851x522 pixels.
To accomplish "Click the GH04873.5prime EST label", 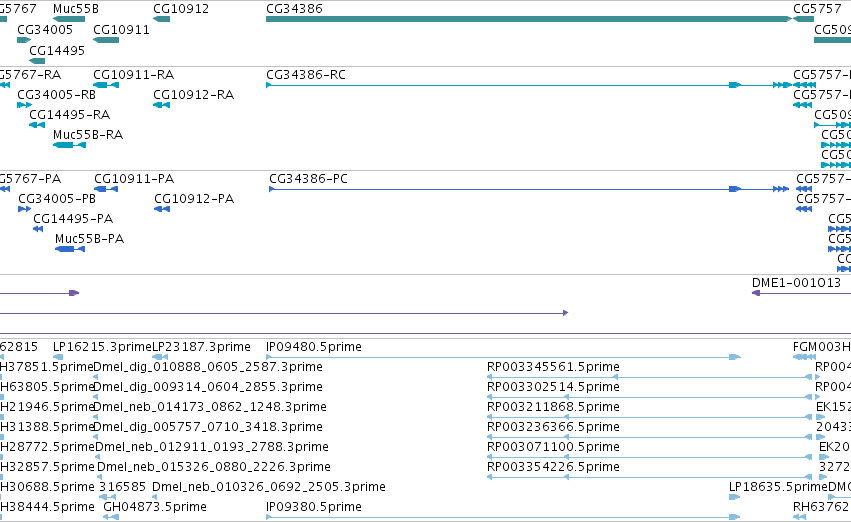I will click(x=155, y=507).
